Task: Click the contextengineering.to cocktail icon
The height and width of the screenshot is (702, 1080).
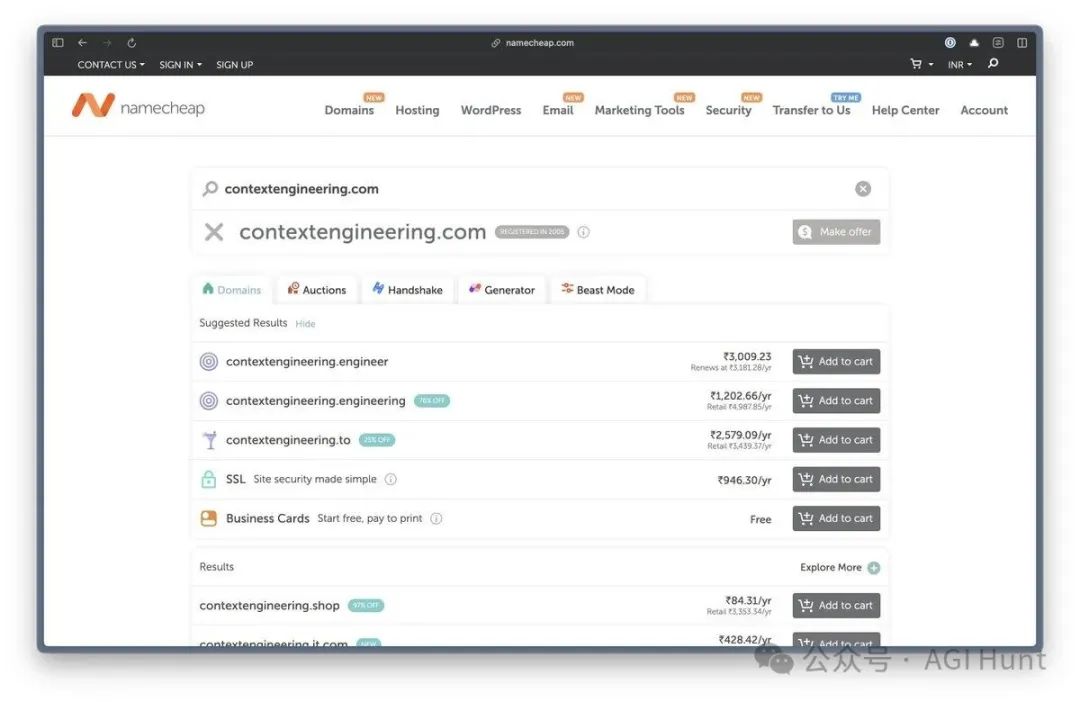Action: (x=210, y=440)
